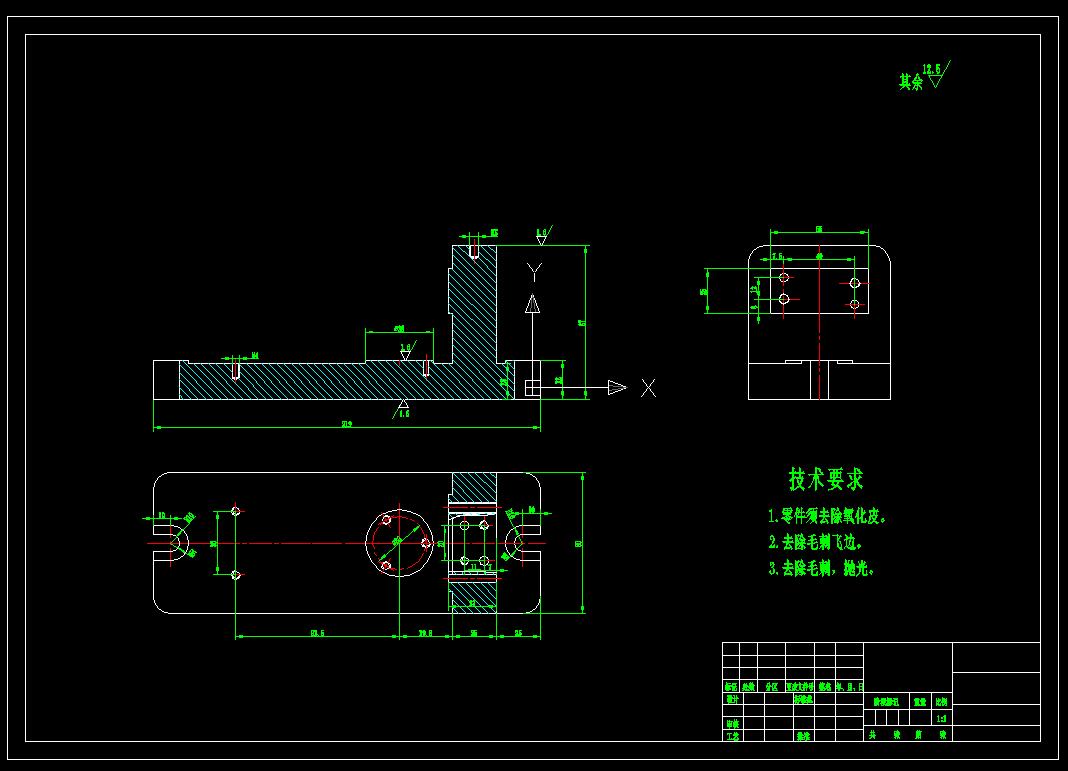
Task: Select the 83.5 dimension below the plan view
Action: pos(317,635)
